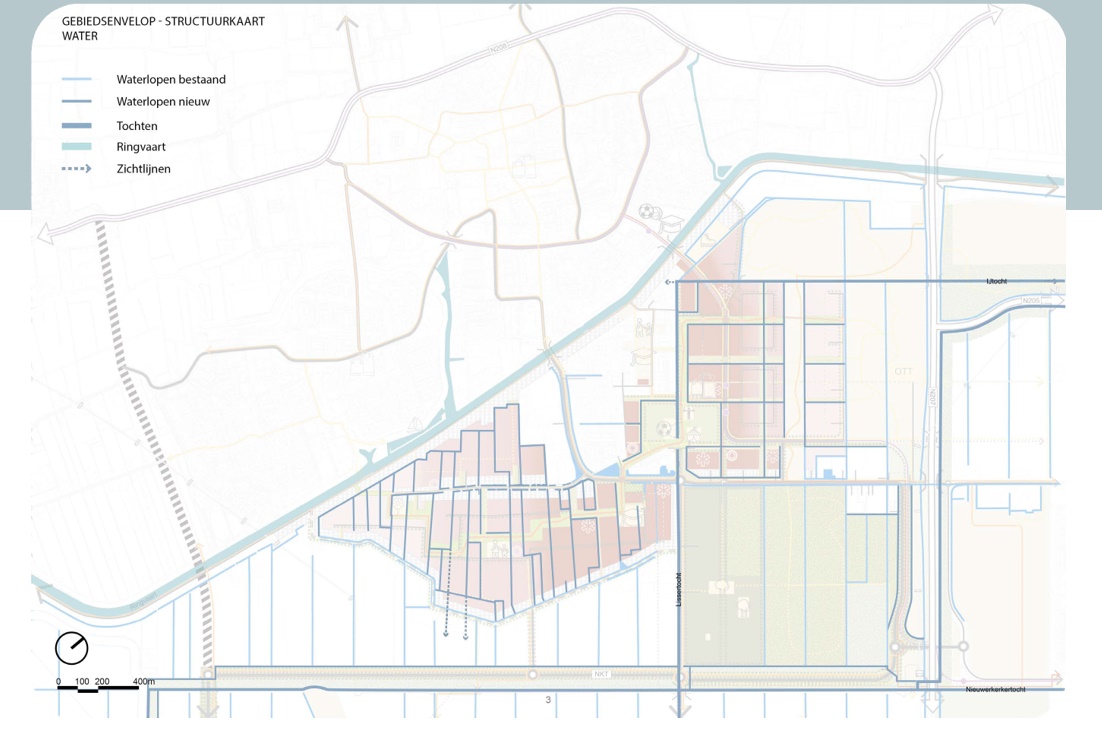The width and height of the screenshot is (1102, 750).
Task: Click the Waterlopen bestaand legend line
Action: 76,79
